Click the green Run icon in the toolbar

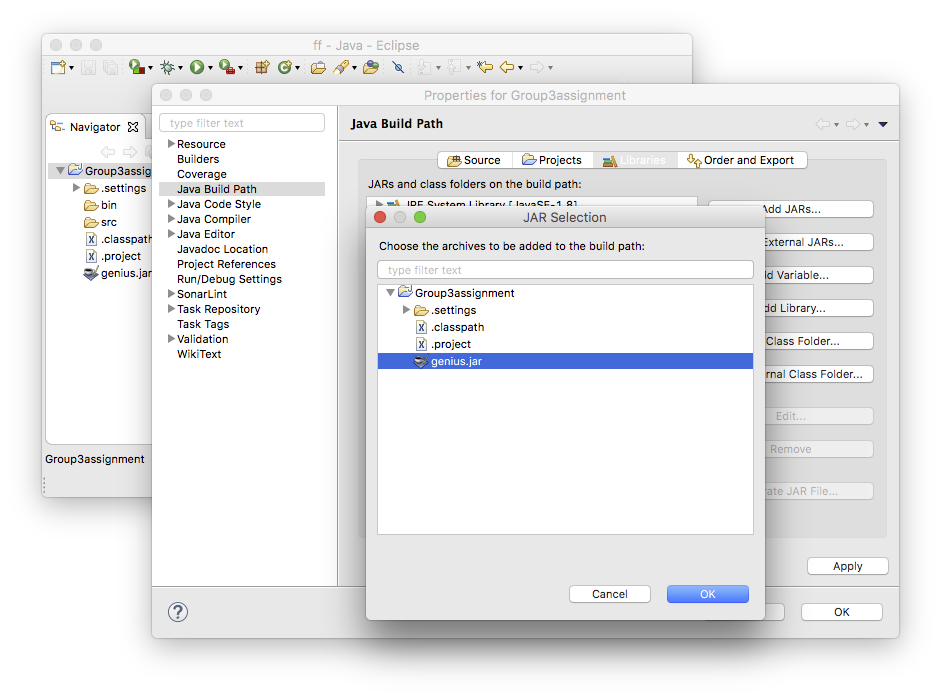[197, 67]
